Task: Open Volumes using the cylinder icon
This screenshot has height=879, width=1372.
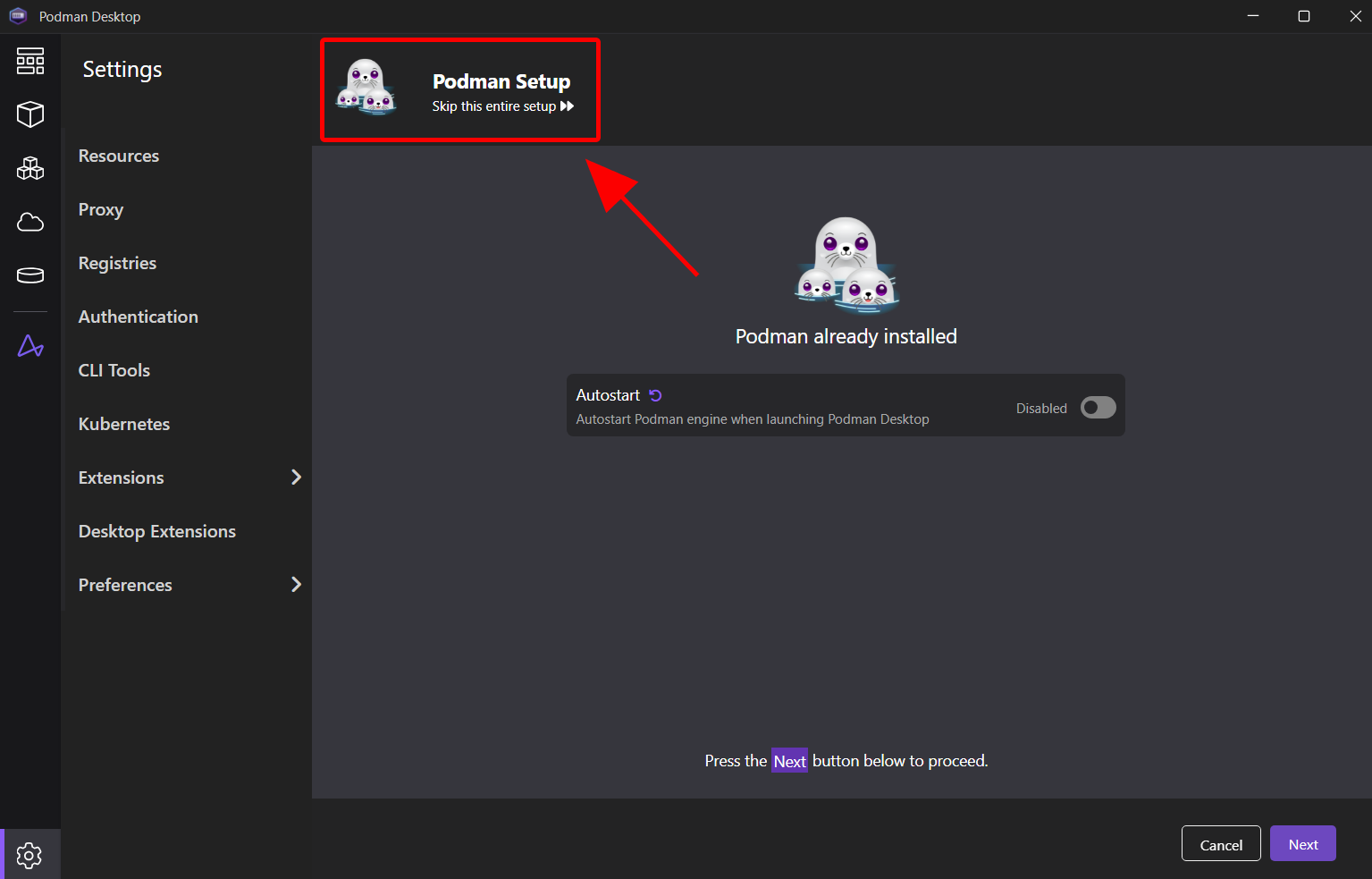Action: pos(30,275)
